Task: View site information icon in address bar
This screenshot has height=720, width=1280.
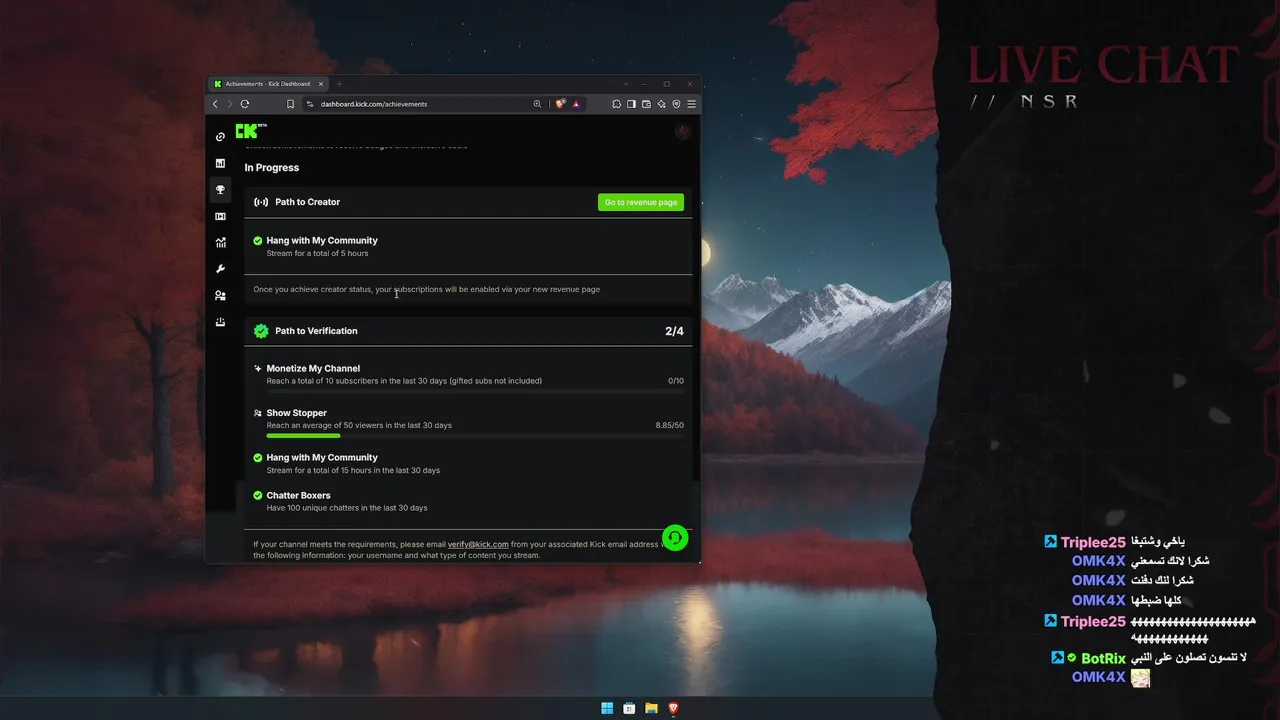Action: [x=310, y=104]
